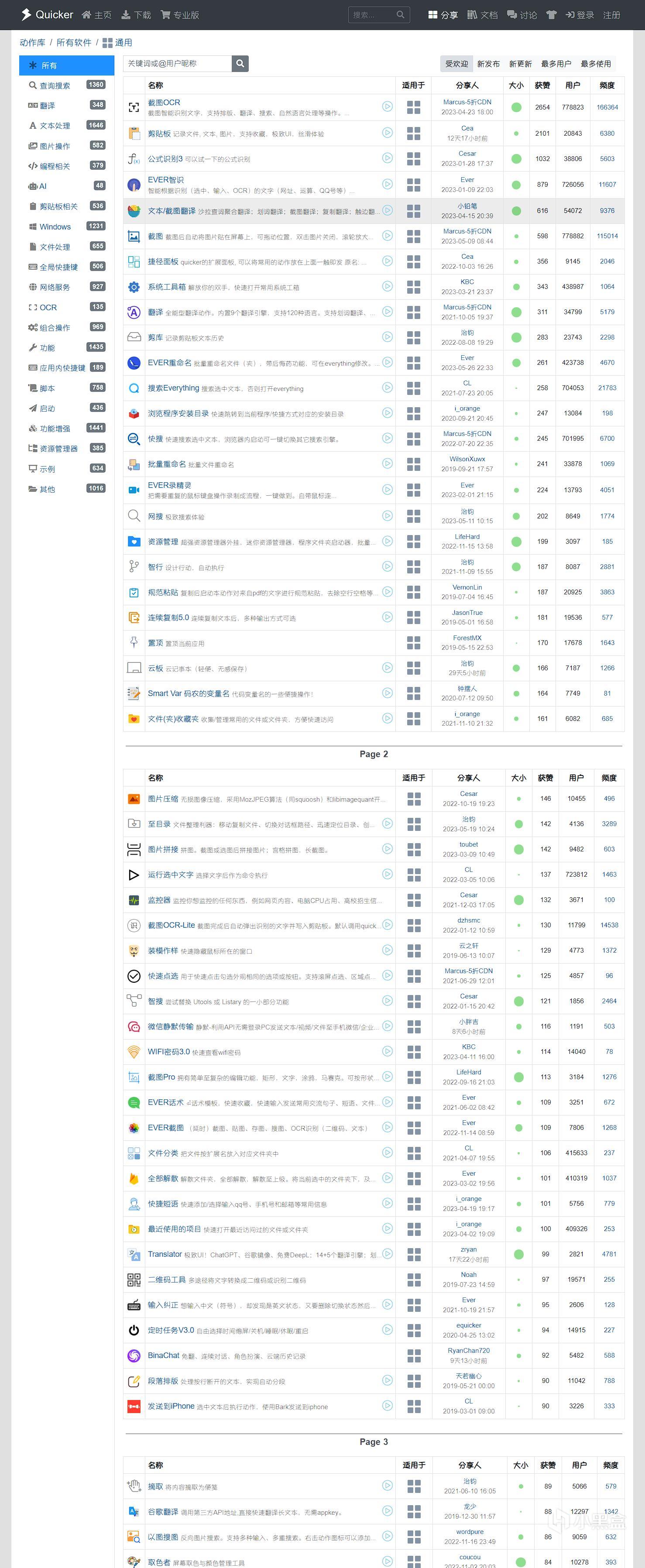Click the 关键词或@用户昵称 search field
This screenshot has height=1568, width=645.
tap(178, 63)
